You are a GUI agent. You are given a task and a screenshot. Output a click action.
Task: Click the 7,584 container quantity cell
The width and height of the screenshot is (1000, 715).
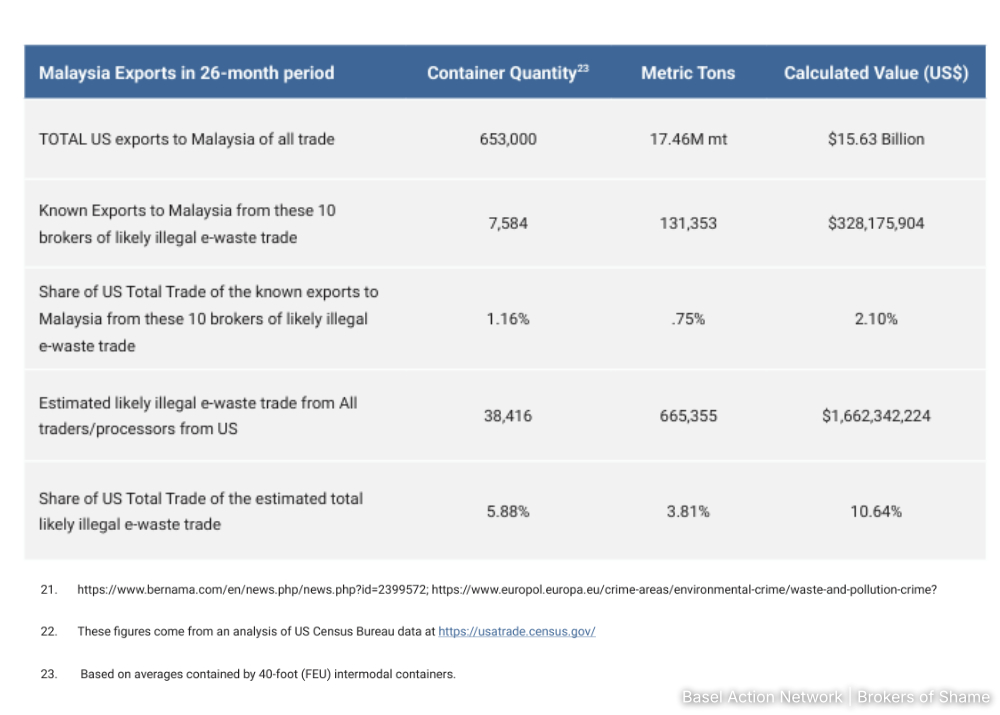point(508,223)
